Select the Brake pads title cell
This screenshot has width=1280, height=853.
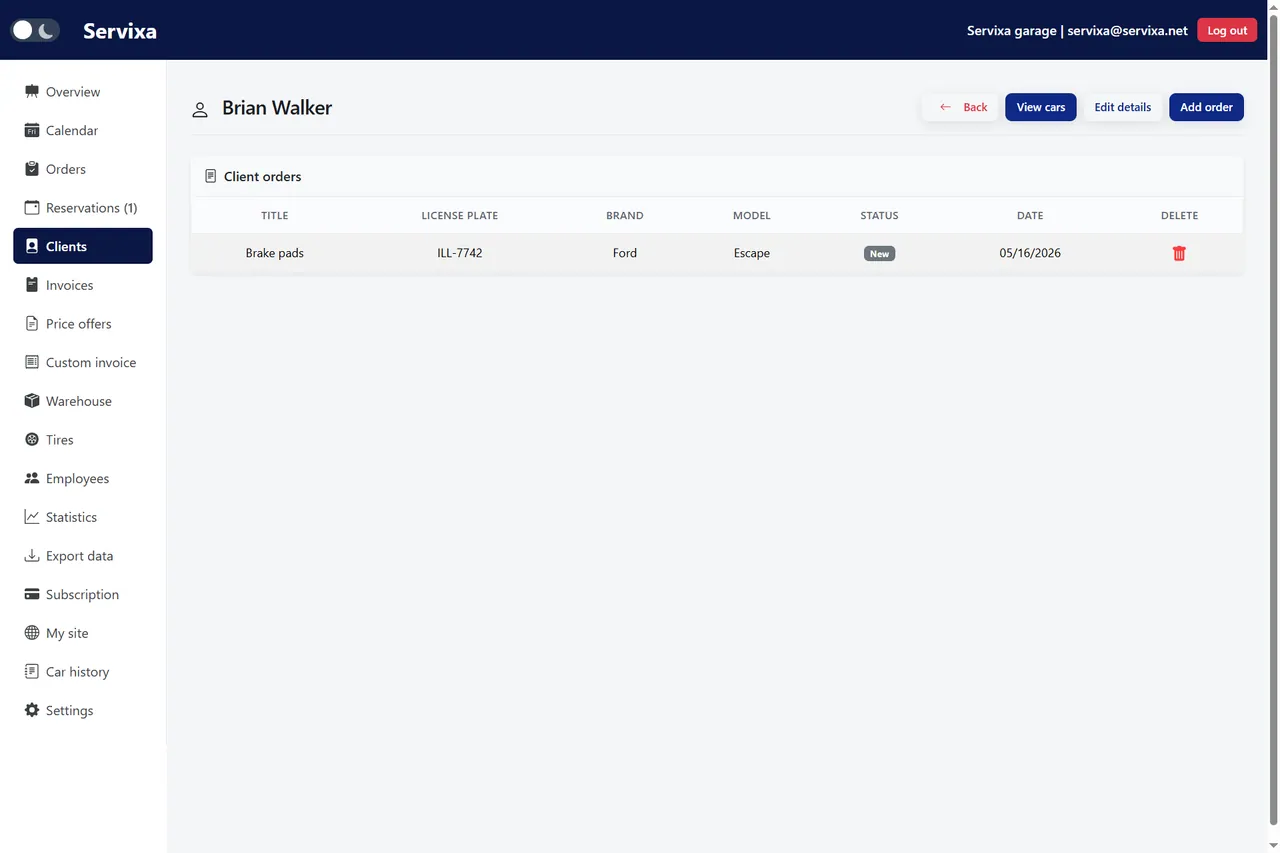tap(275, 253)
